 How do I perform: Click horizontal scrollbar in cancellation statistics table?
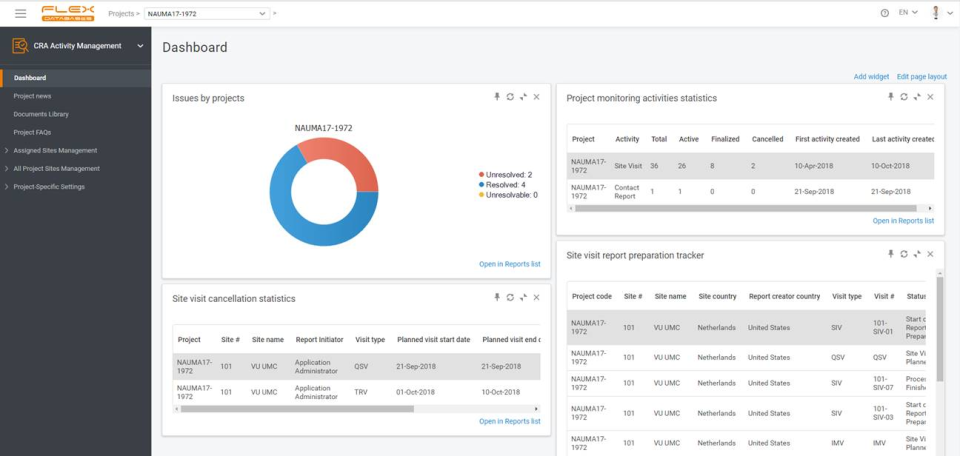(x=297, y=409)
